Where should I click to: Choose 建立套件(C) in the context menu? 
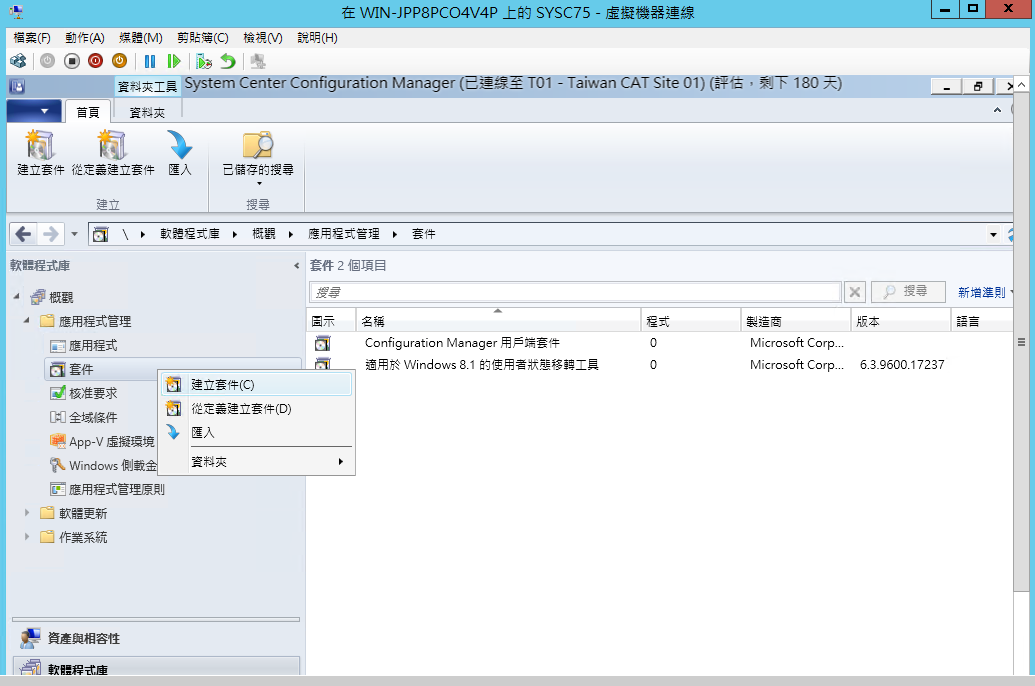(256, 385)
